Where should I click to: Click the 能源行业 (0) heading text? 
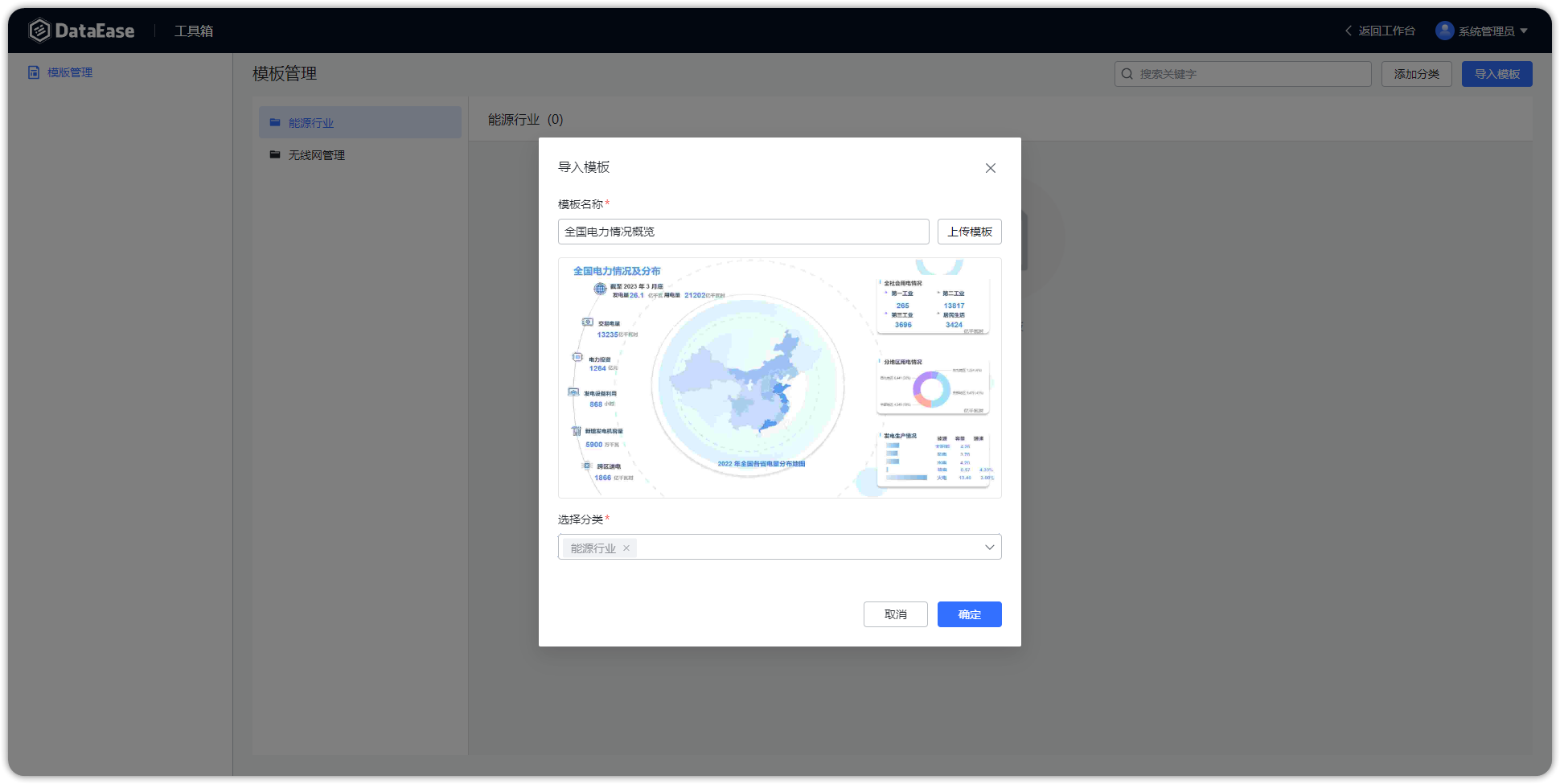click(x=526, y=120)
